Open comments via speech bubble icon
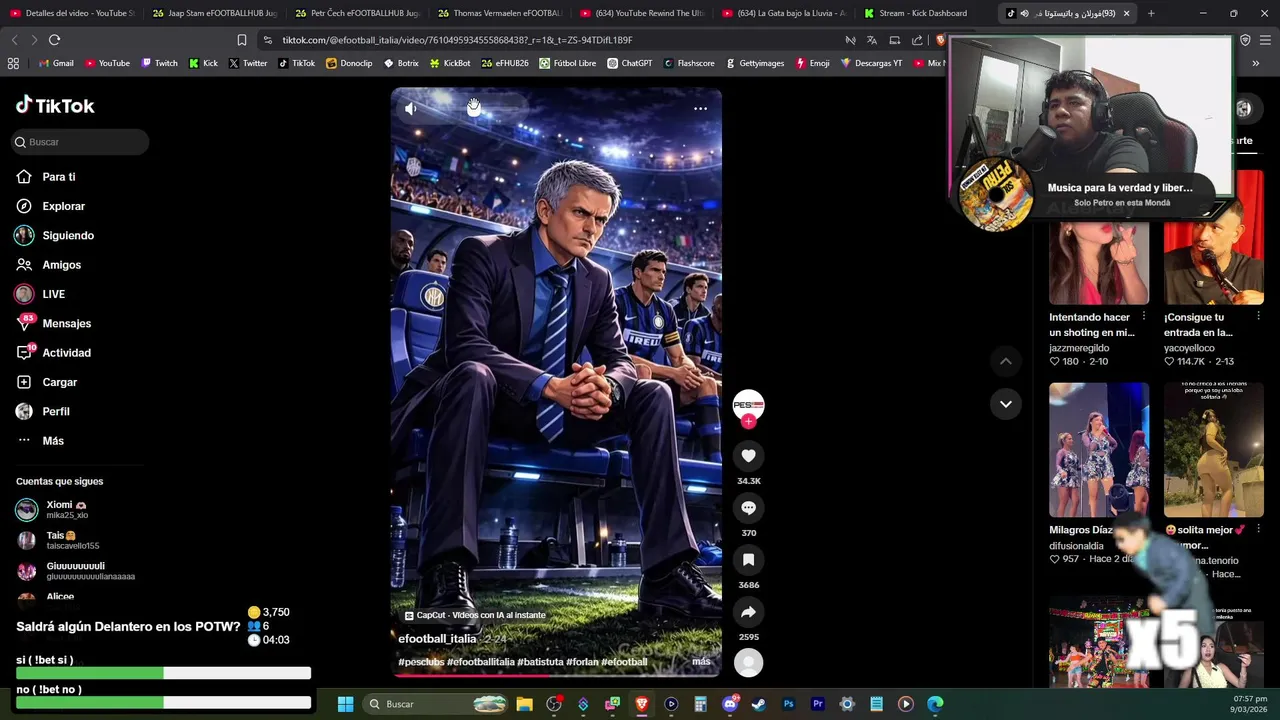This screenshot has height=720, width=1280. click(748, 508)
